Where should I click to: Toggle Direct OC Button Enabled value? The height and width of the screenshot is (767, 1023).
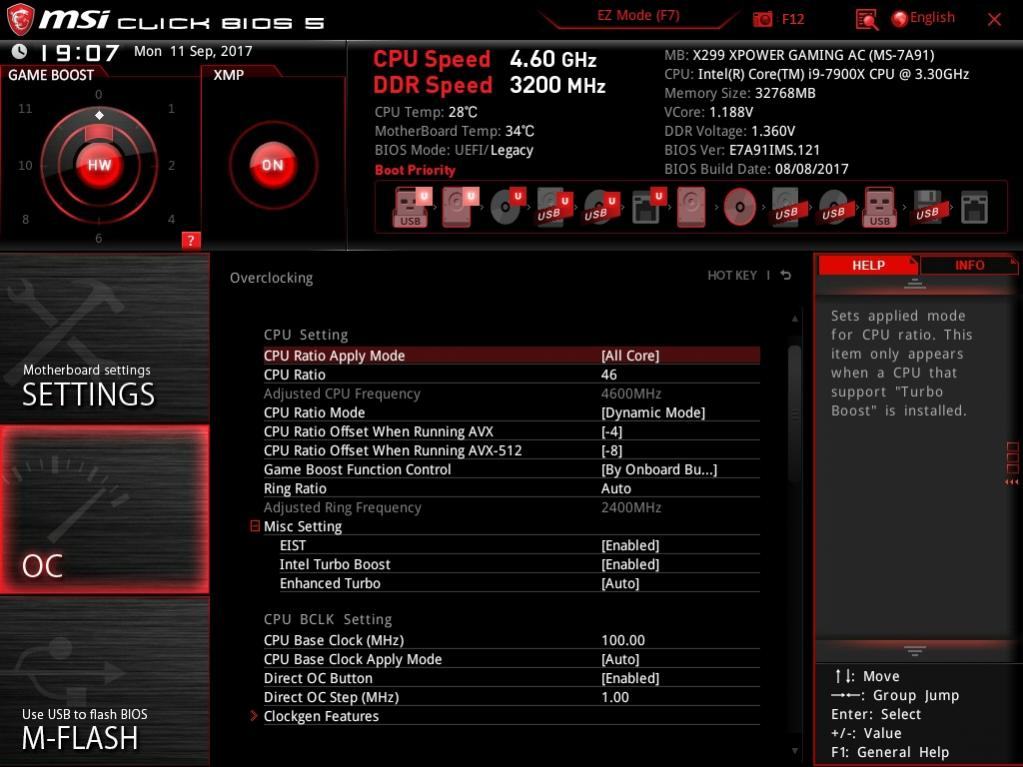tap(630, 678)
